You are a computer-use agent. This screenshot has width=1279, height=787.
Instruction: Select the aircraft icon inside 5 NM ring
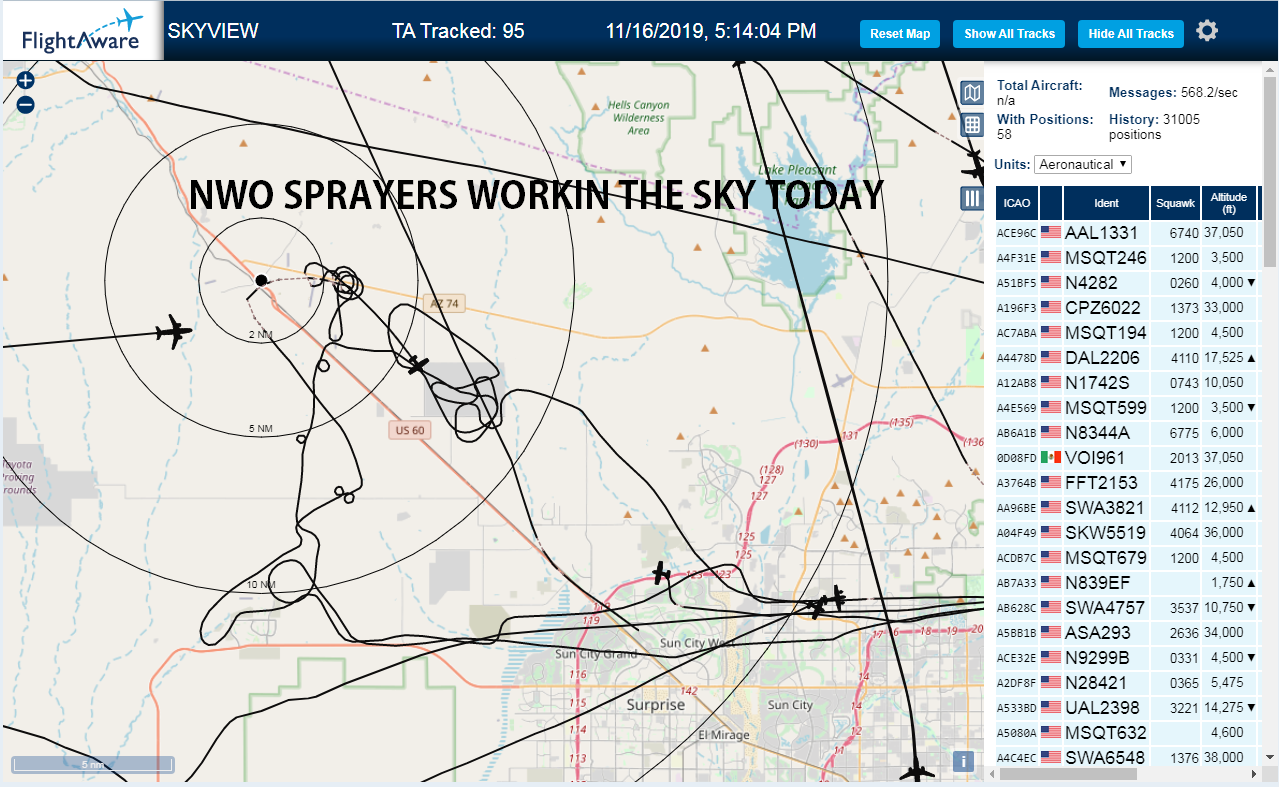tap(174, 332)
